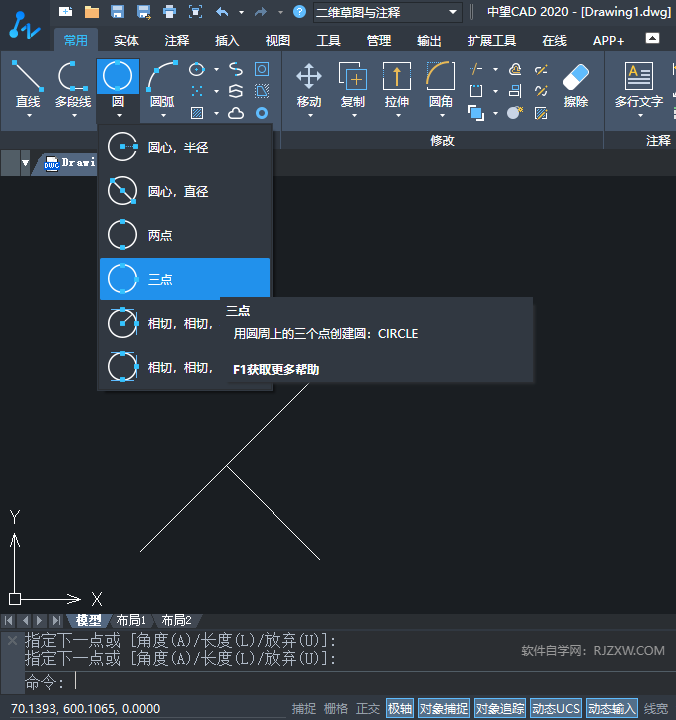This screenshot has height=720, width=676.
Task: Toggle Snap (捕捉) mode in status bar
Action: pos(304,709)
